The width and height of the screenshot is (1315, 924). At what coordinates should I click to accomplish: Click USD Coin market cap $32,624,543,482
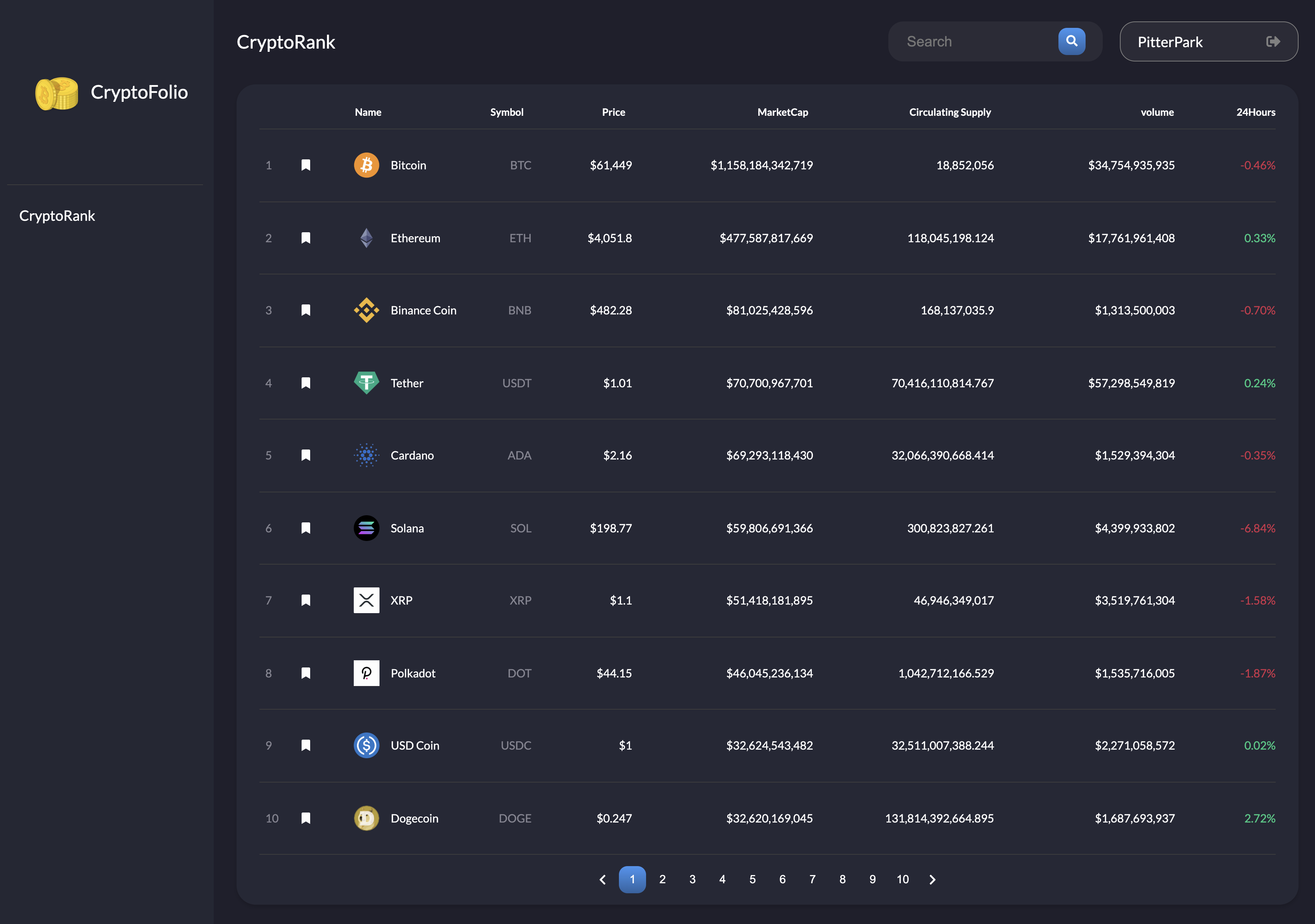tap(769, 745)
